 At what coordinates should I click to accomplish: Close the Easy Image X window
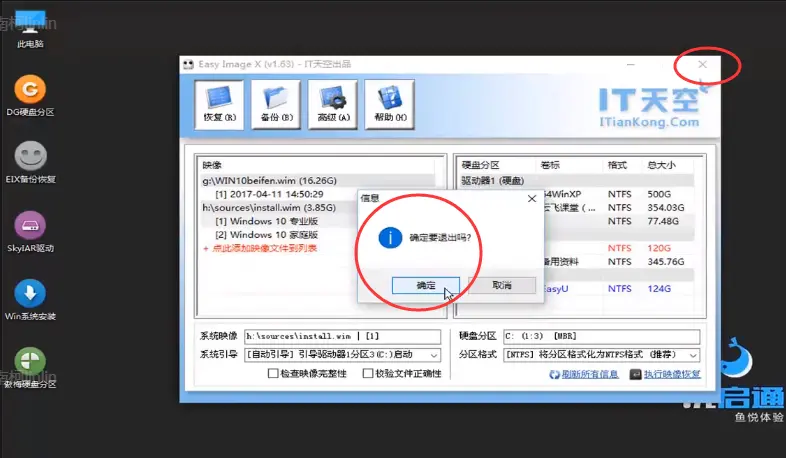[702, 64]
